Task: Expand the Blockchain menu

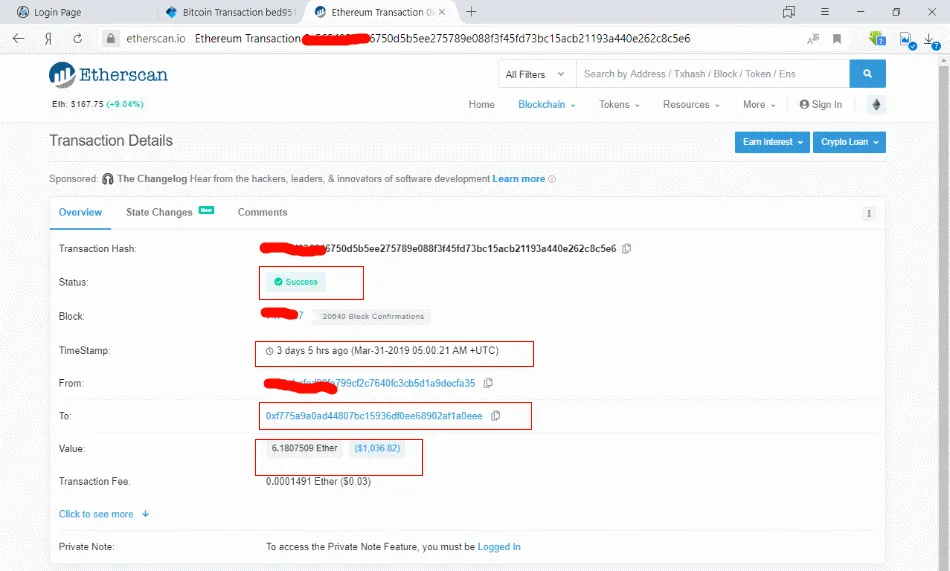Action: pyautogui.click(x=546, y=104)
